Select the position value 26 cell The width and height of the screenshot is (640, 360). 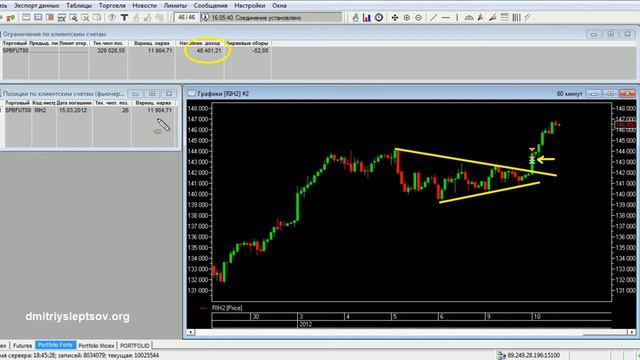click(112, 110)
